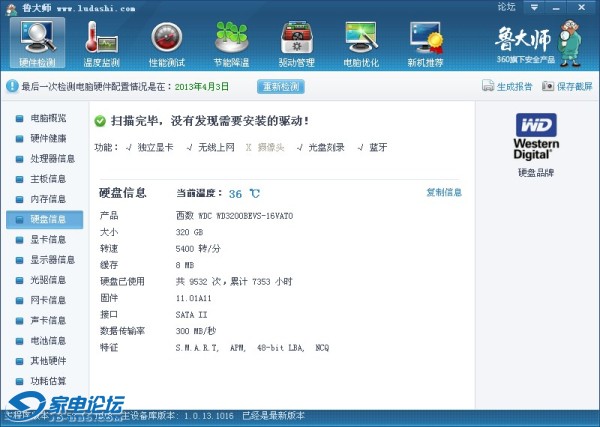Open the 性能测试 performance test
The width and height of the screenshot is (600, 427).
pyautogui.click(x=168, y=43)
